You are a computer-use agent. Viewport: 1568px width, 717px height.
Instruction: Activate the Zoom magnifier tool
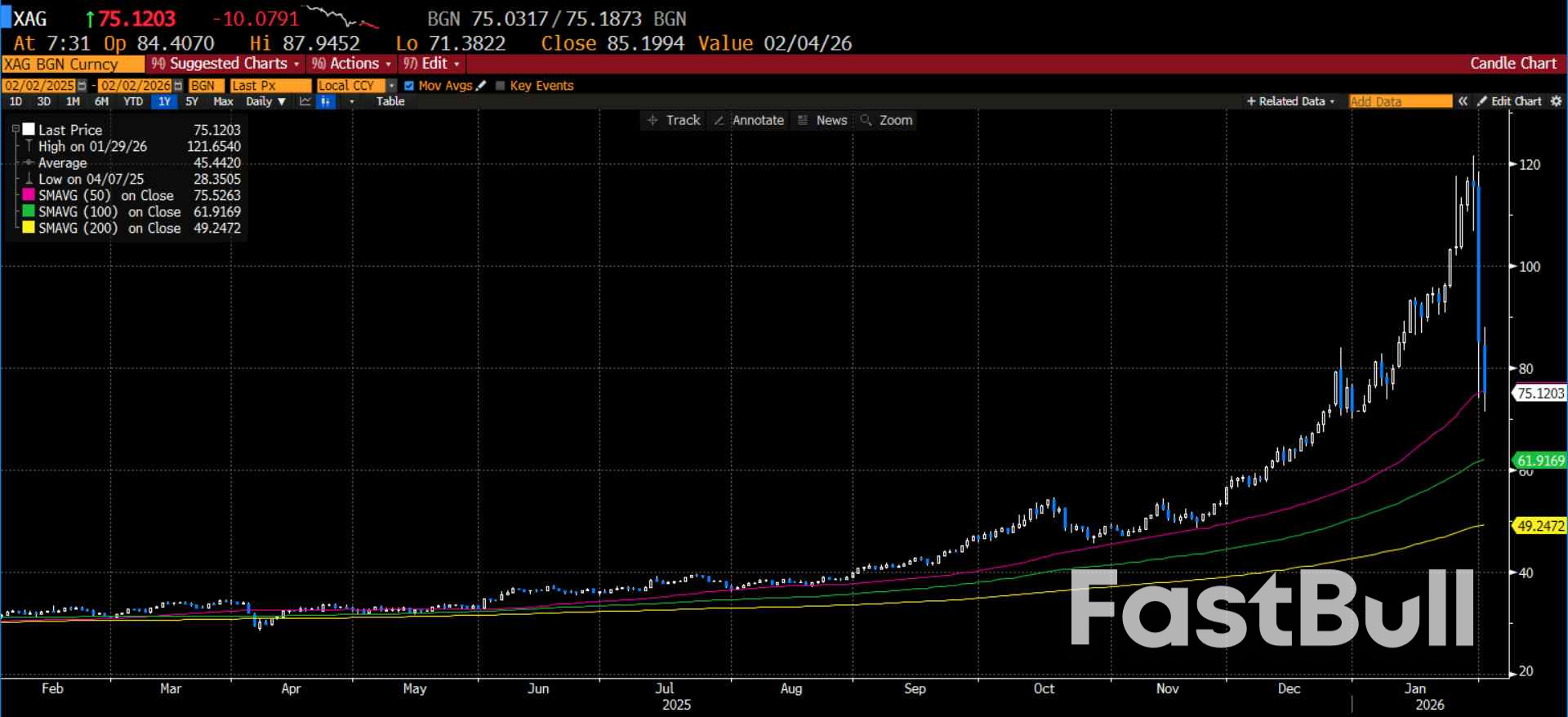pos(886,120)
